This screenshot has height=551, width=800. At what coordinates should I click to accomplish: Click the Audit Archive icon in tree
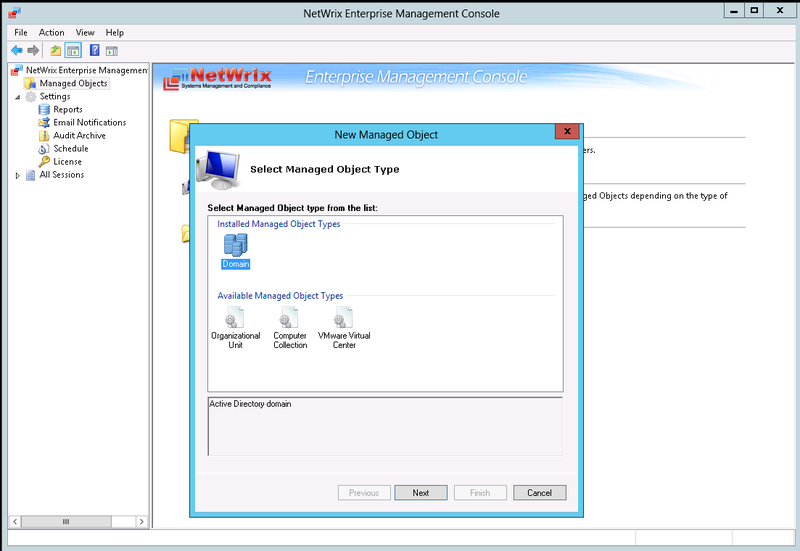click(x=44, y=135)
